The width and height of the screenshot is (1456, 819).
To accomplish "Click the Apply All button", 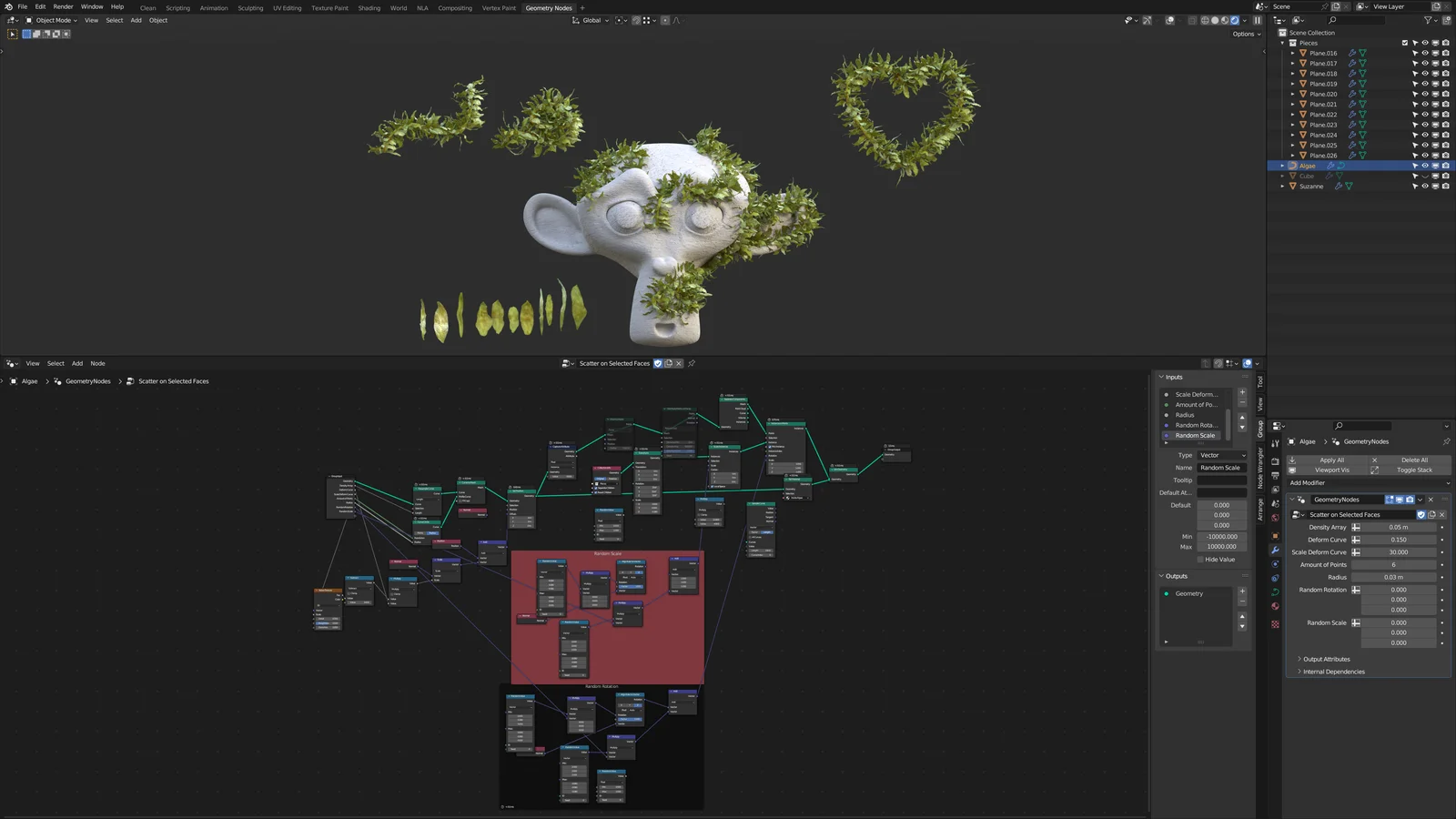I will 1330,460.
